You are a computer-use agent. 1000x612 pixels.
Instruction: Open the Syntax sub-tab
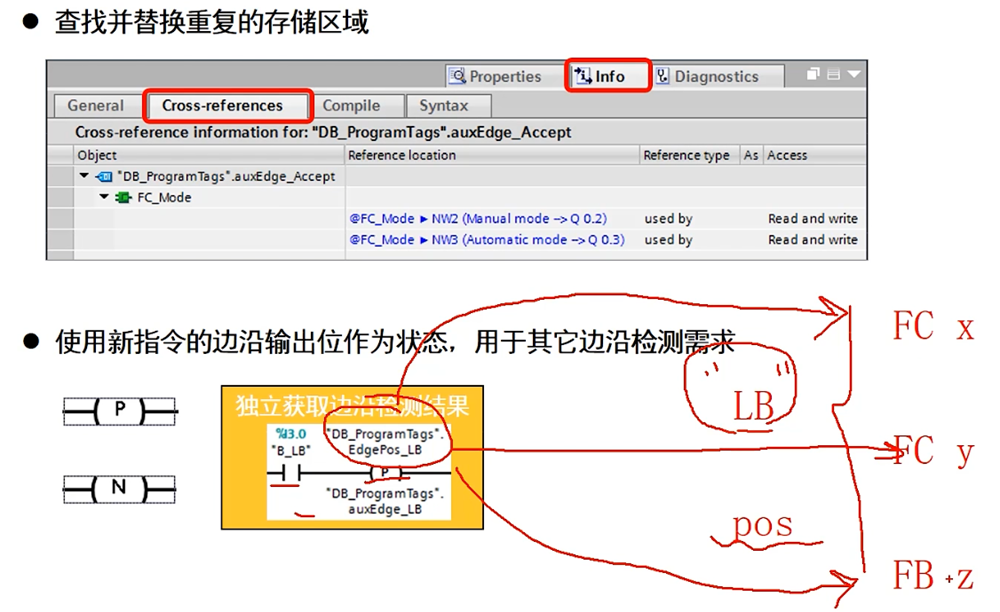pyautogui.click(x=443, y=105)
